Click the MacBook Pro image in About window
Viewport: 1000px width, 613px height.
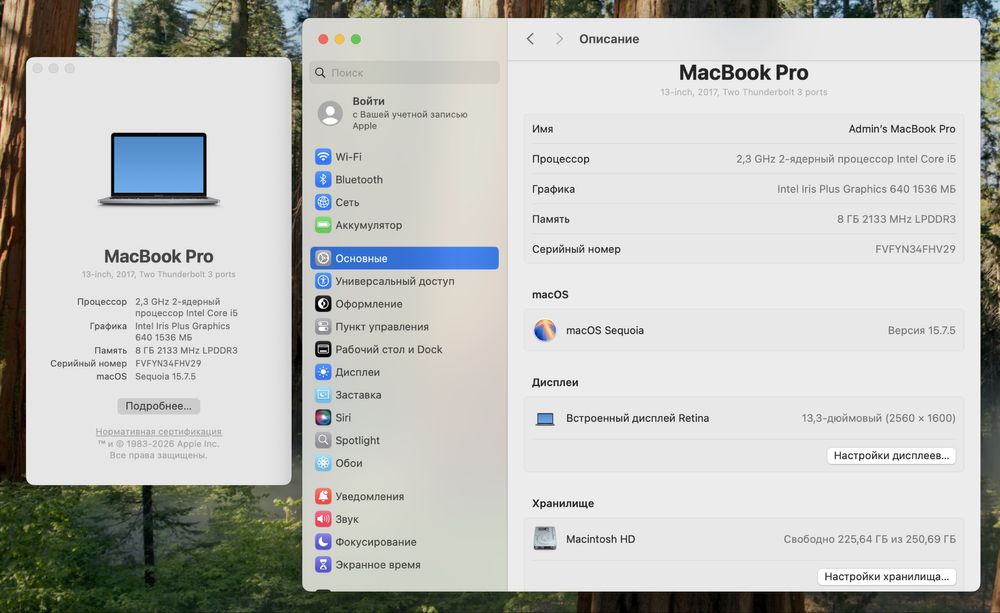(x=159, y=169)
